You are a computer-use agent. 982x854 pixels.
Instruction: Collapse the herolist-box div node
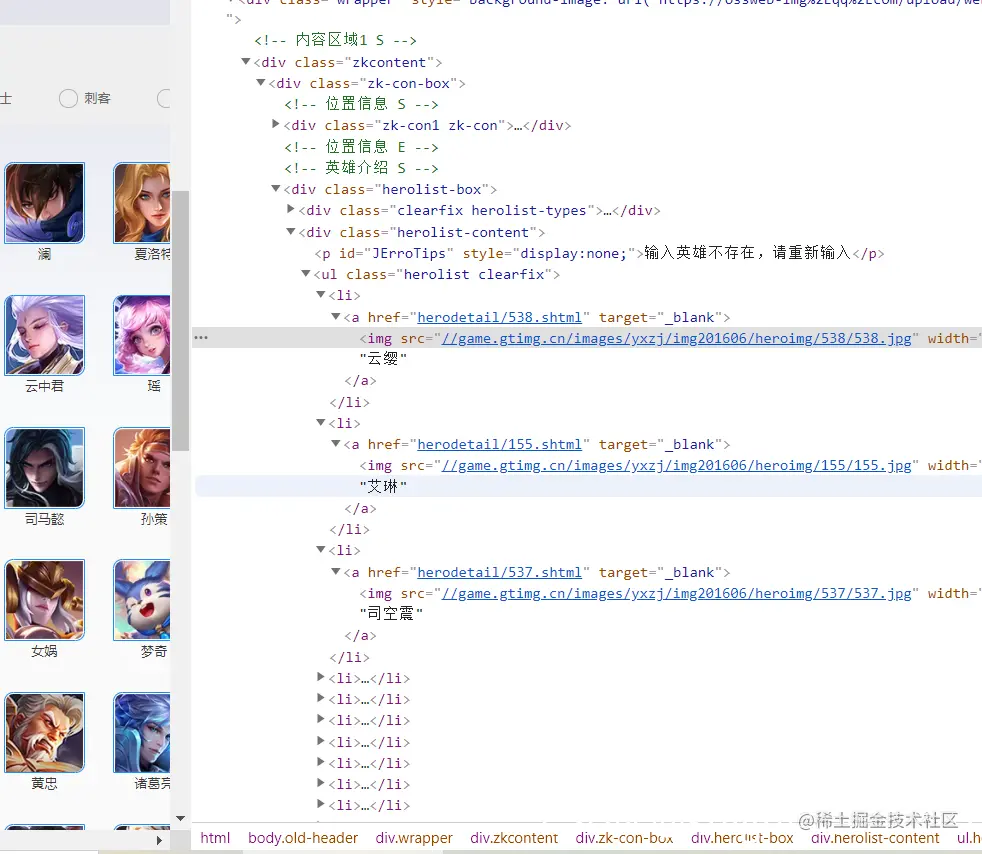[276, 188]
